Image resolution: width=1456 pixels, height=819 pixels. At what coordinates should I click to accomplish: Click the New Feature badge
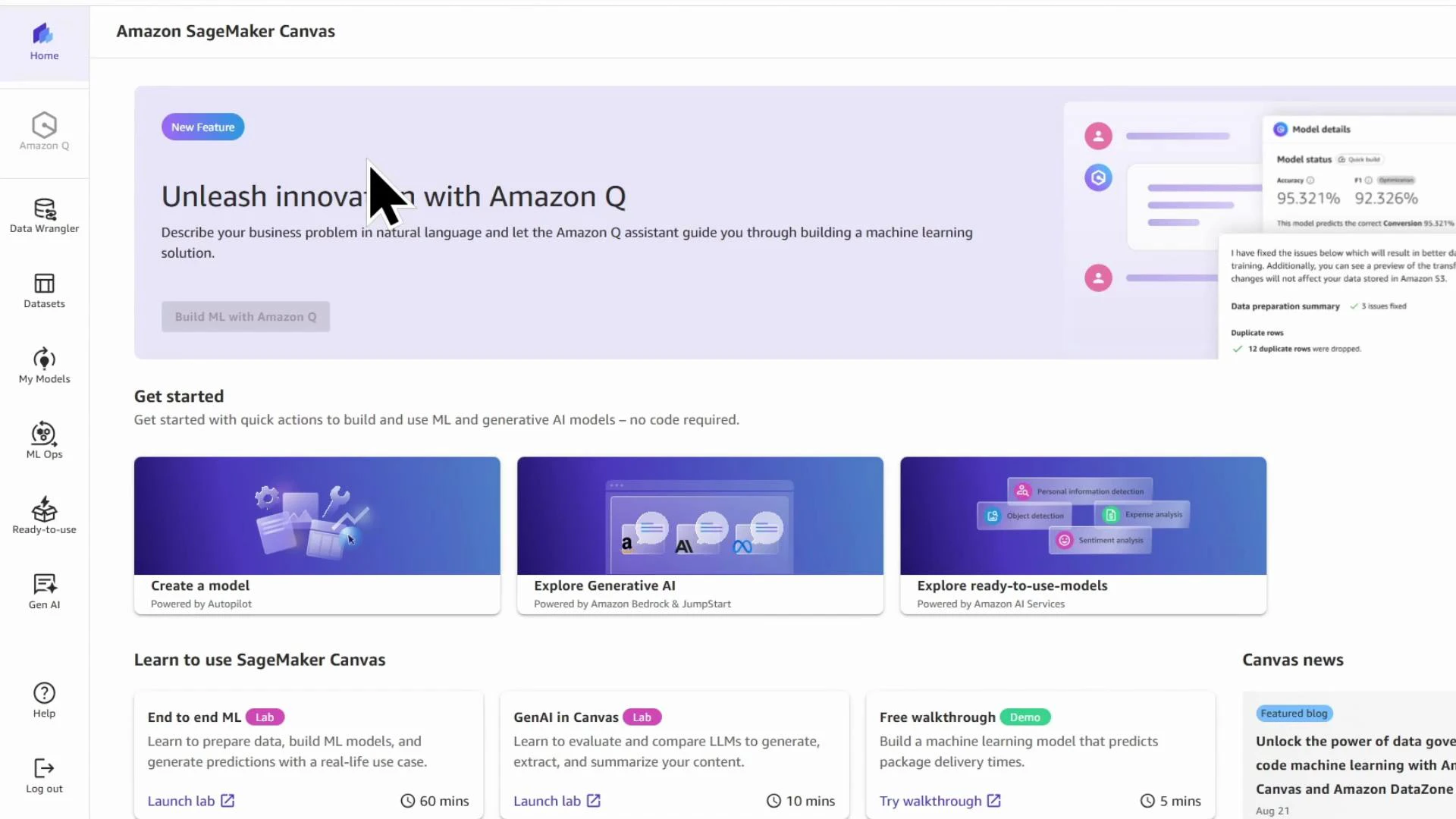[x=202, y=127]
